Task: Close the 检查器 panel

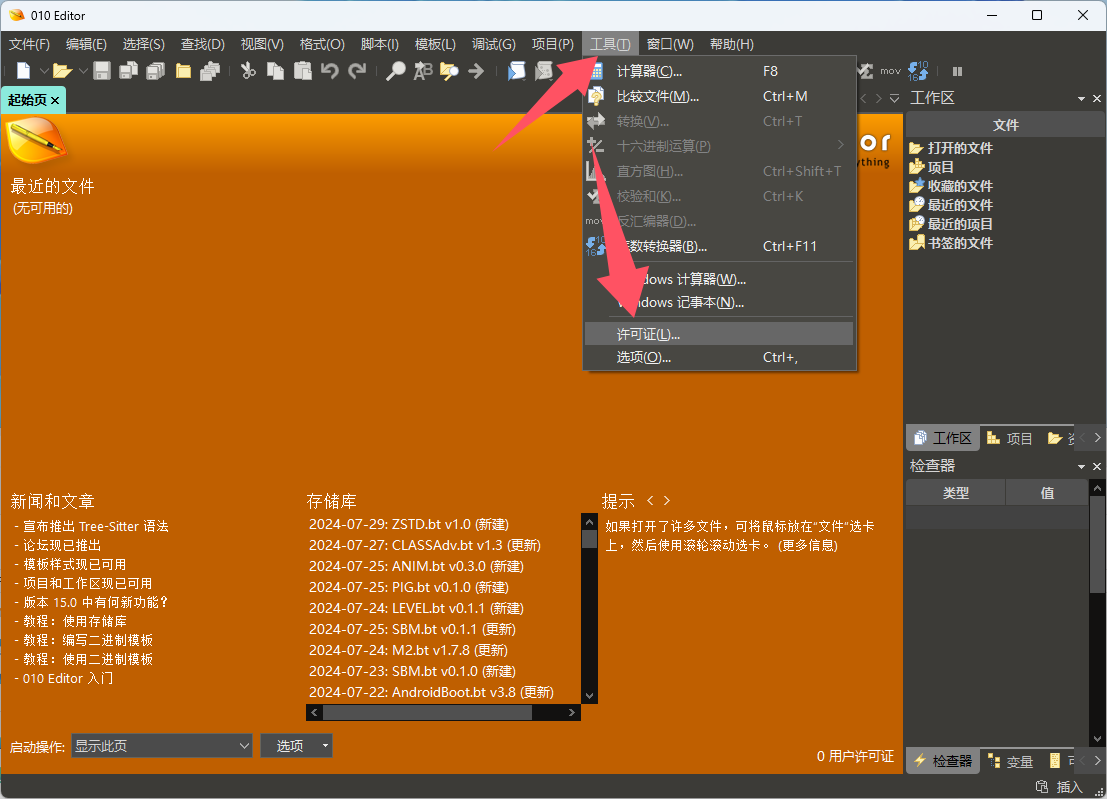Action: (1096, 467)
